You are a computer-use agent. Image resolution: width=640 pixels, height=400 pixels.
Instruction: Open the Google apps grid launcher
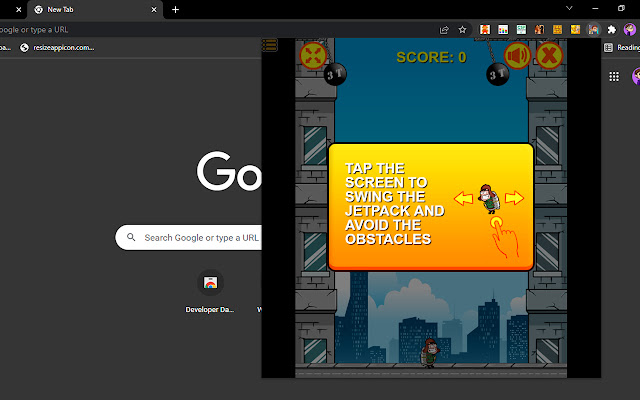click(x=612, y=77)
